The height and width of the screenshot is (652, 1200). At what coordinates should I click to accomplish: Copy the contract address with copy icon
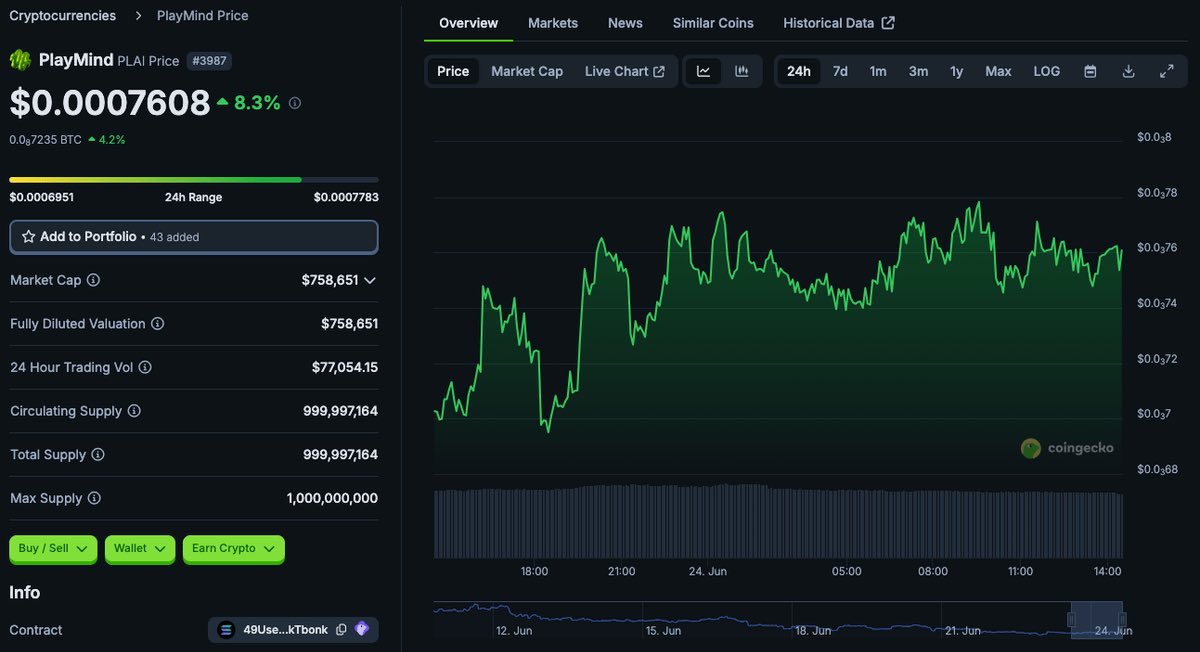click(341, 630)
